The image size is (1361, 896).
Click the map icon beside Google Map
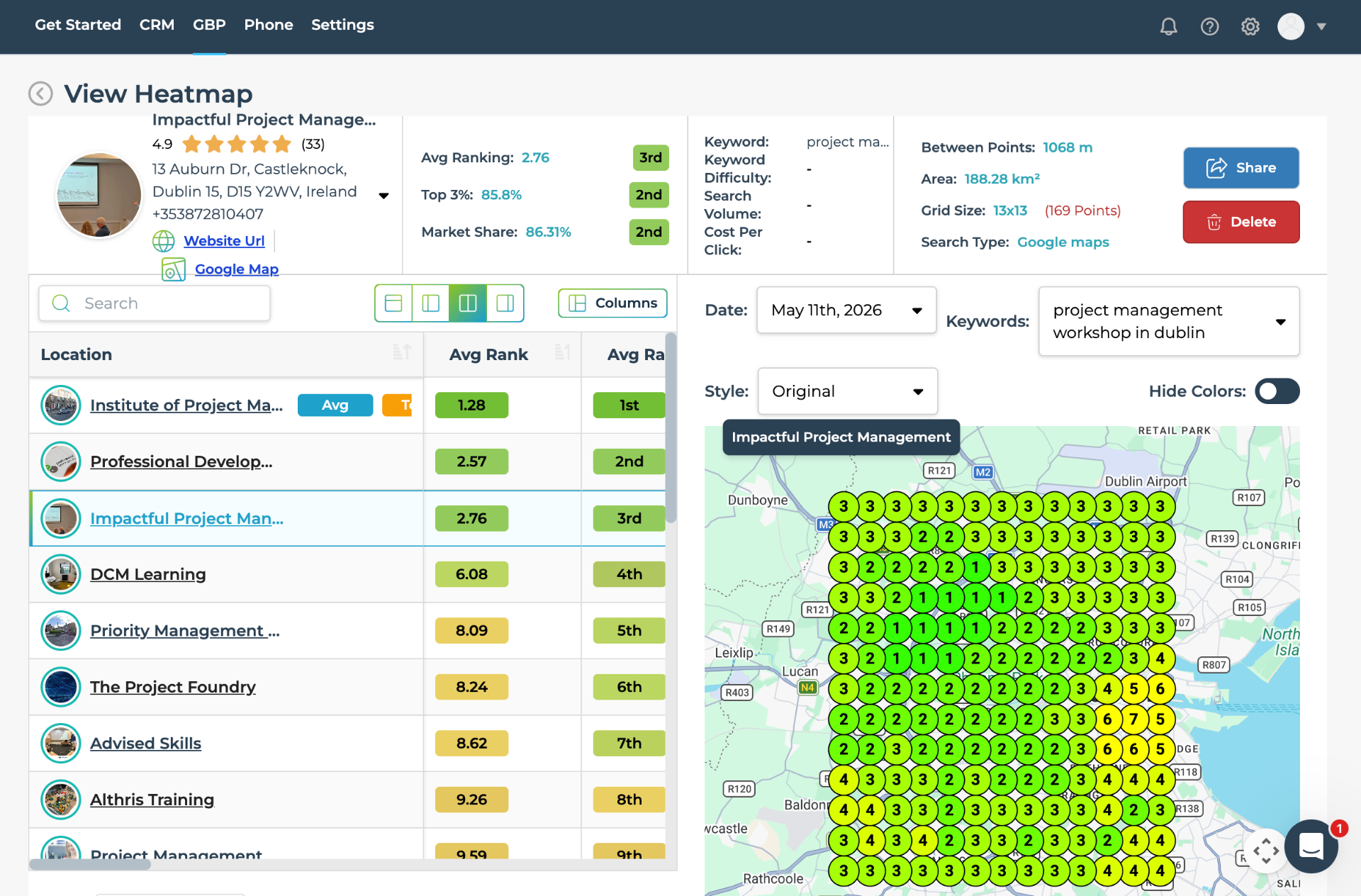(x=174, y=269)
